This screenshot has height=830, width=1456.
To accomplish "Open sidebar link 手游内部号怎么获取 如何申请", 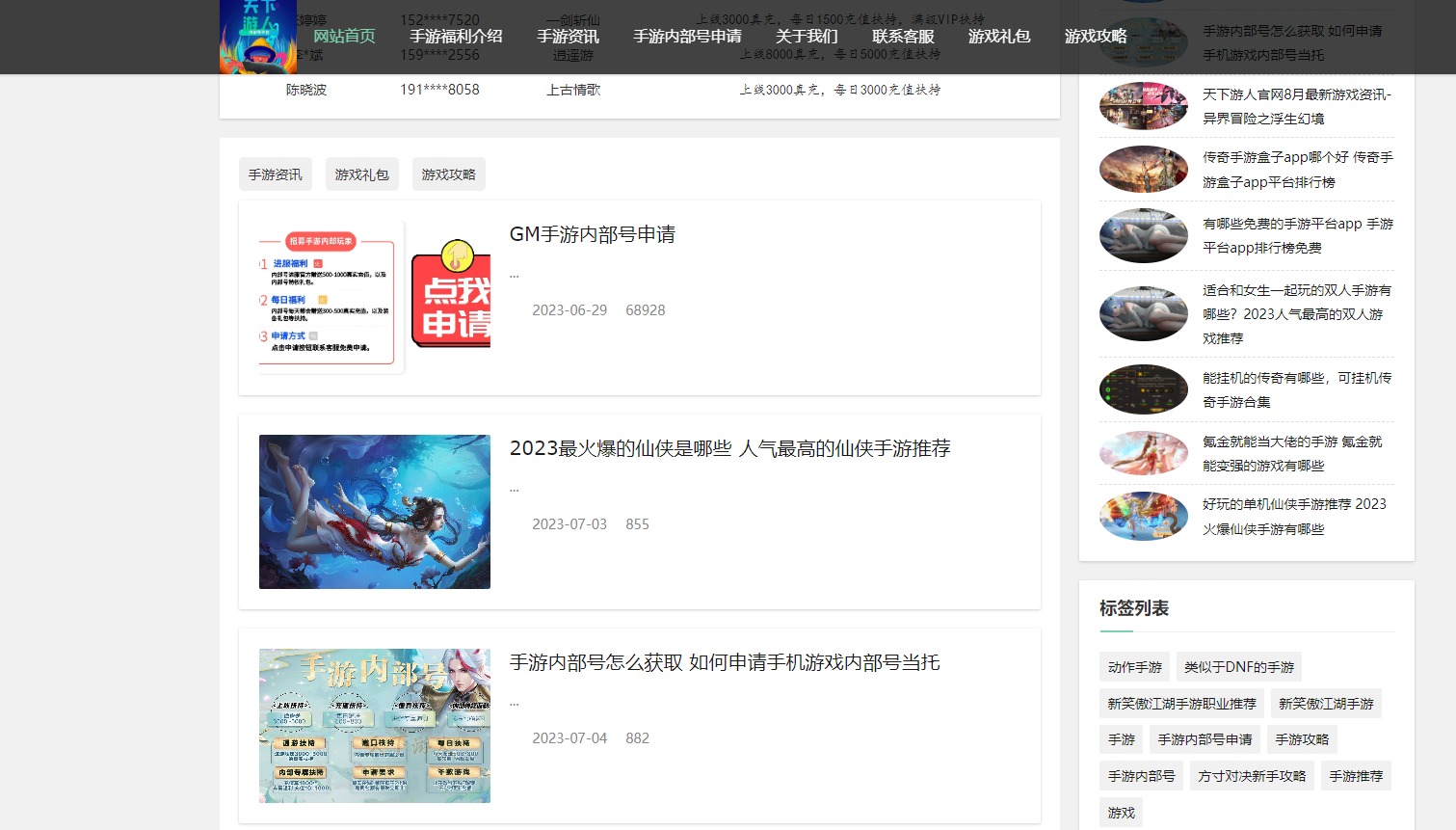I will click(1292, 42).
